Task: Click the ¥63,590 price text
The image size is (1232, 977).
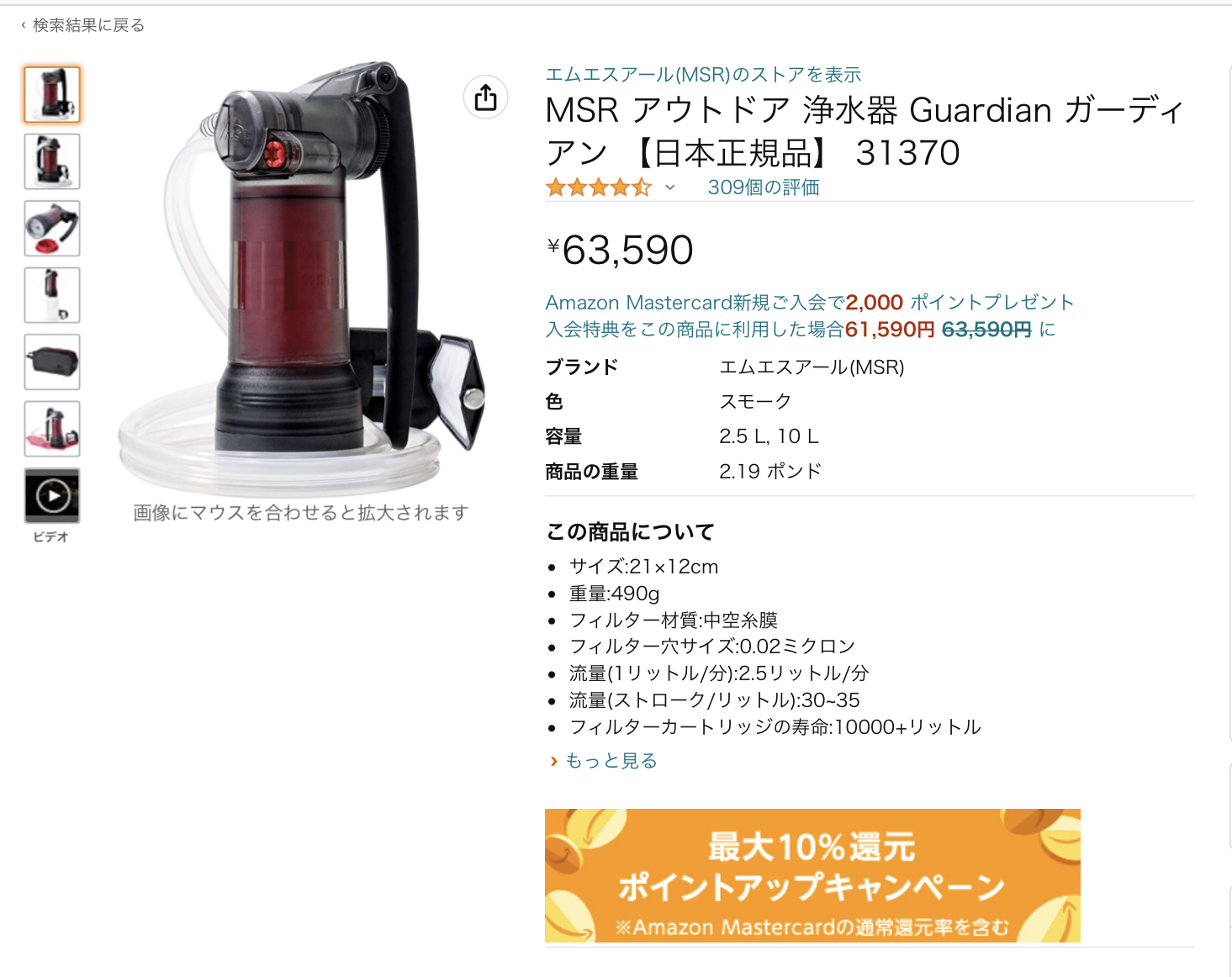Action: coord(620,250)
